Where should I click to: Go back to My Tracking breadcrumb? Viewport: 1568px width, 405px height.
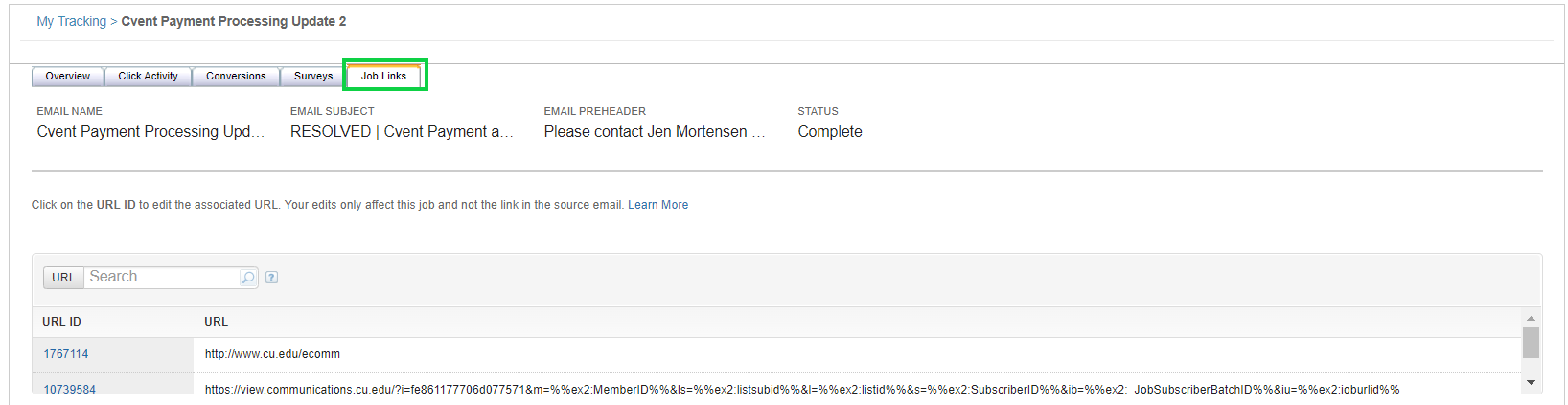[x=72, y=21]
